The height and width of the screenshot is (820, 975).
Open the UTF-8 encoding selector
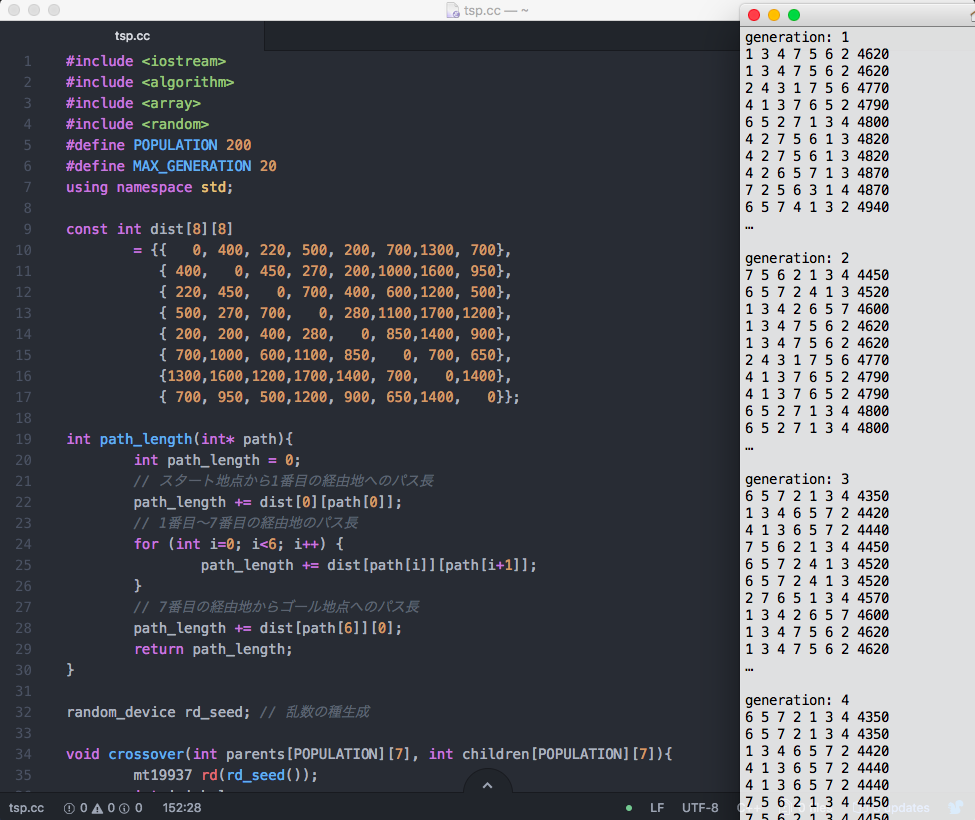pyautogui.click(x=700, y=808)
